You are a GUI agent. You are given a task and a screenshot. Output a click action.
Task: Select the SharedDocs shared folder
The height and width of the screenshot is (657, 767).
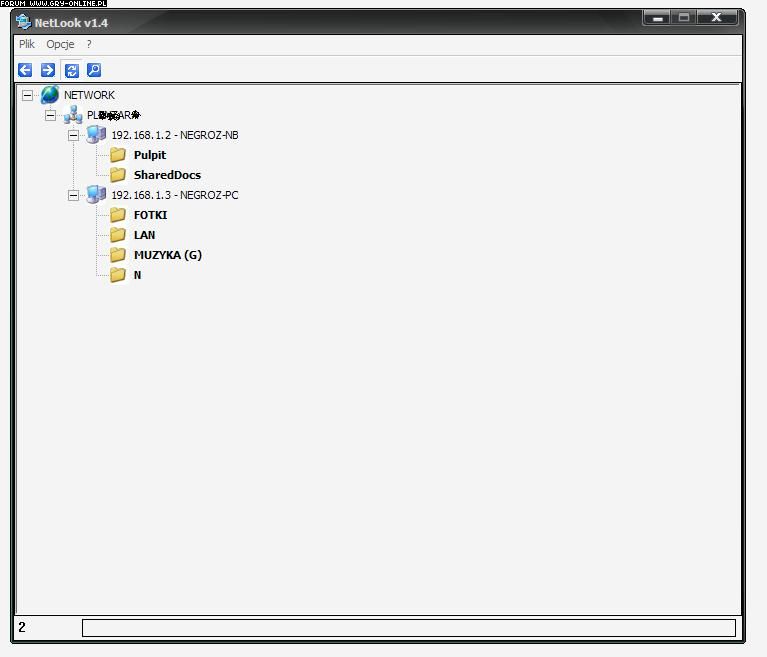point(167,175)
